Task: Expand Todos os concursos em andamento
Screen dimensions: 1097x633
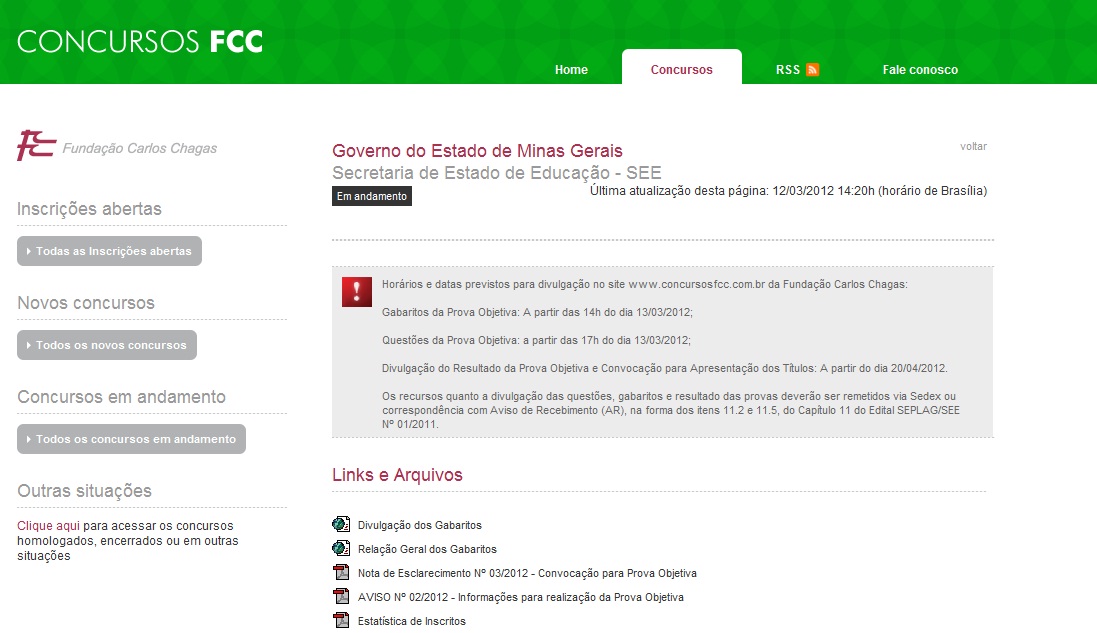Action: coord(130,438)
